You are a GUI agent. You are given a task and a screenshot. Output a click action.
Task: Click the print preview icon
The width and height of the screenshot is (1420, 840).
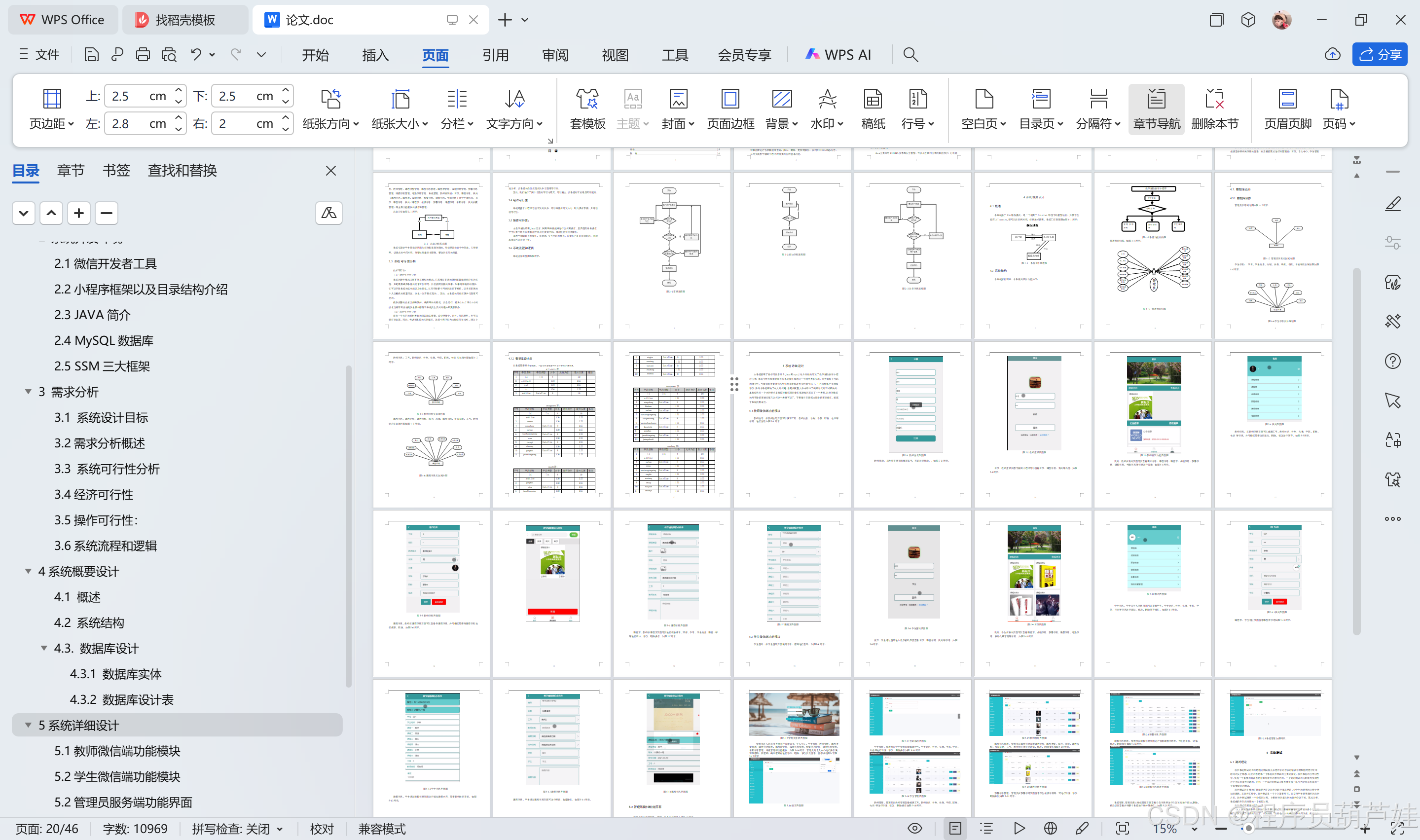(169, 54)
